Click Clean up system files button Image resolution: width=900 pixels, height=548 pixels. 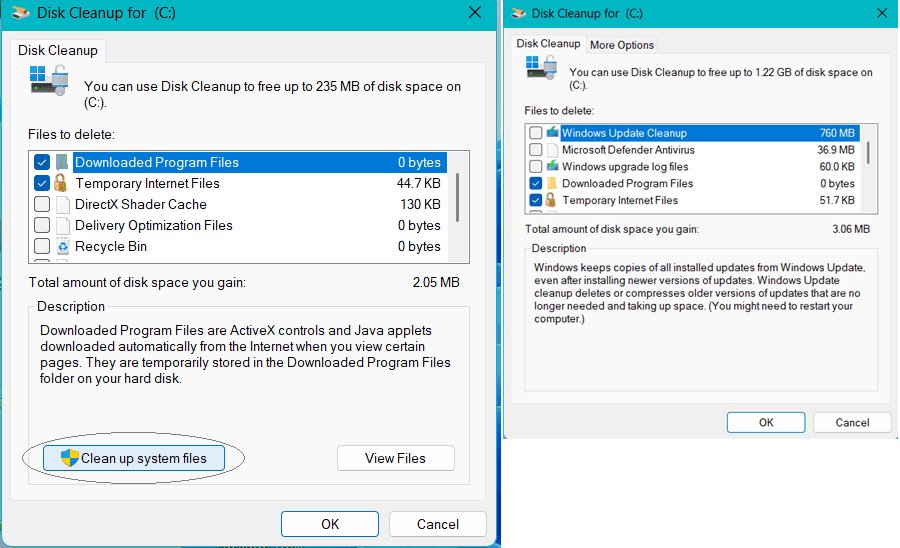[134, 458]
